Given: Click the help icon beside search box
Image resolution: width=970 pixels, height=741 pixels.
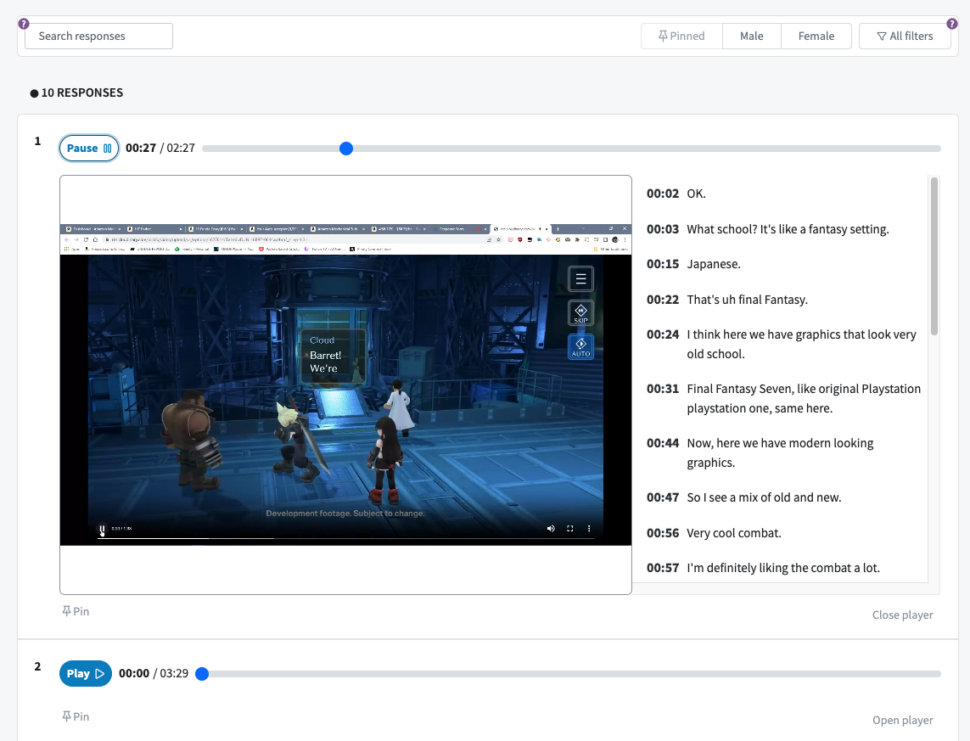Looking at the screenshot, I should 24,24.
